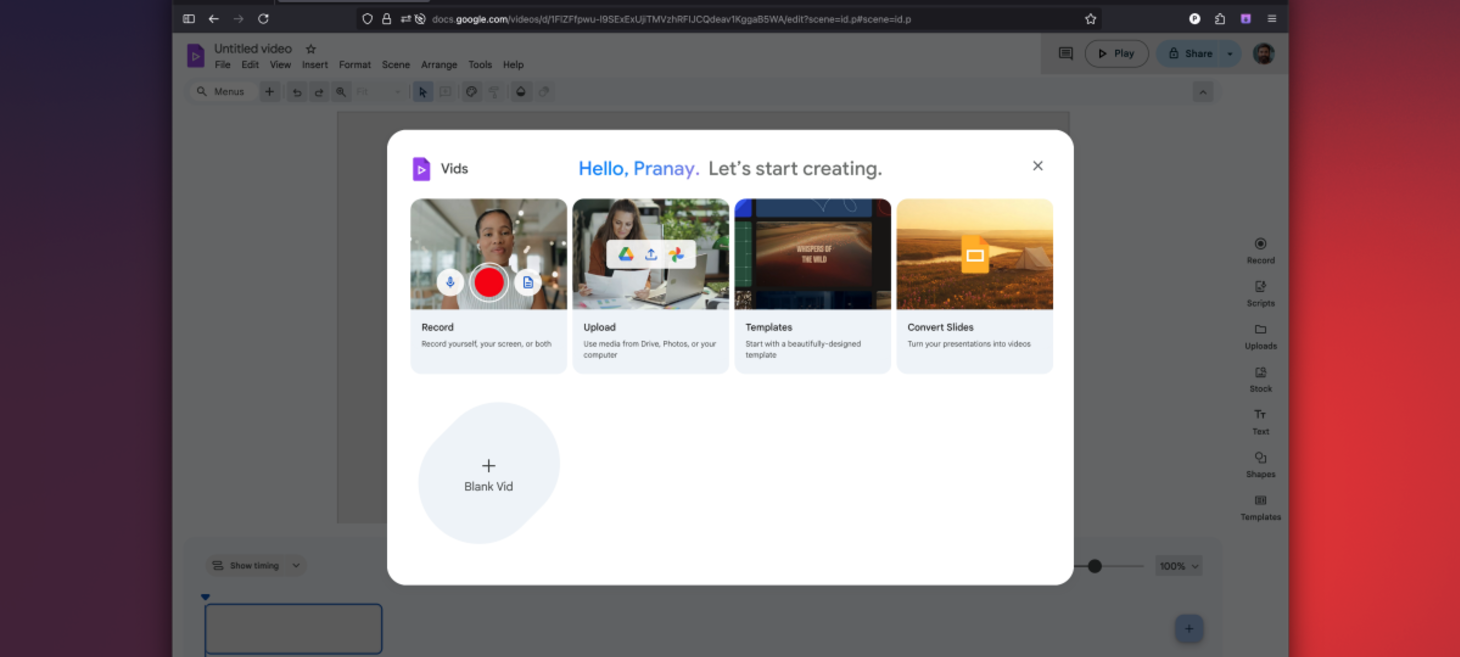Screen dimensions: 1460x657
Task: Open the Stock media panel
Action: (1260, 373)
